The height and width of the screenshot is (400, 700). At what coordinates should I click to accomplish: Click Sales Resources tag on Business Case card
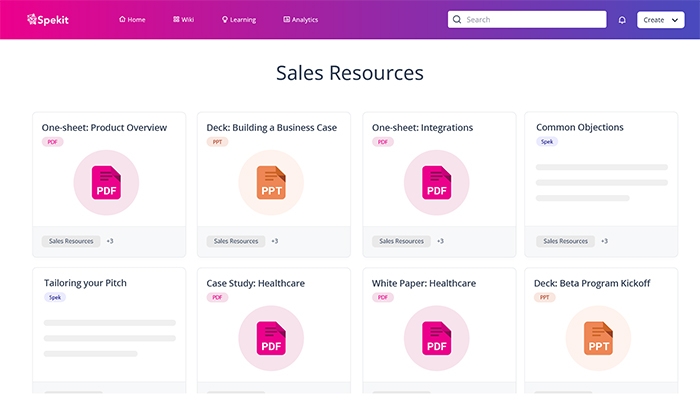[236, 241]
